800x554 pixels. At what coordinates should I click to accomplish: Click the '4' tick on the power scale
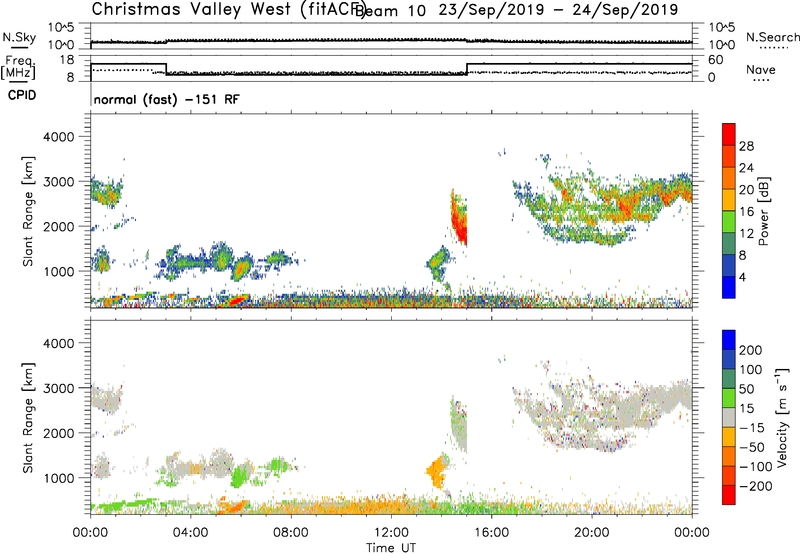coord(742,277)
